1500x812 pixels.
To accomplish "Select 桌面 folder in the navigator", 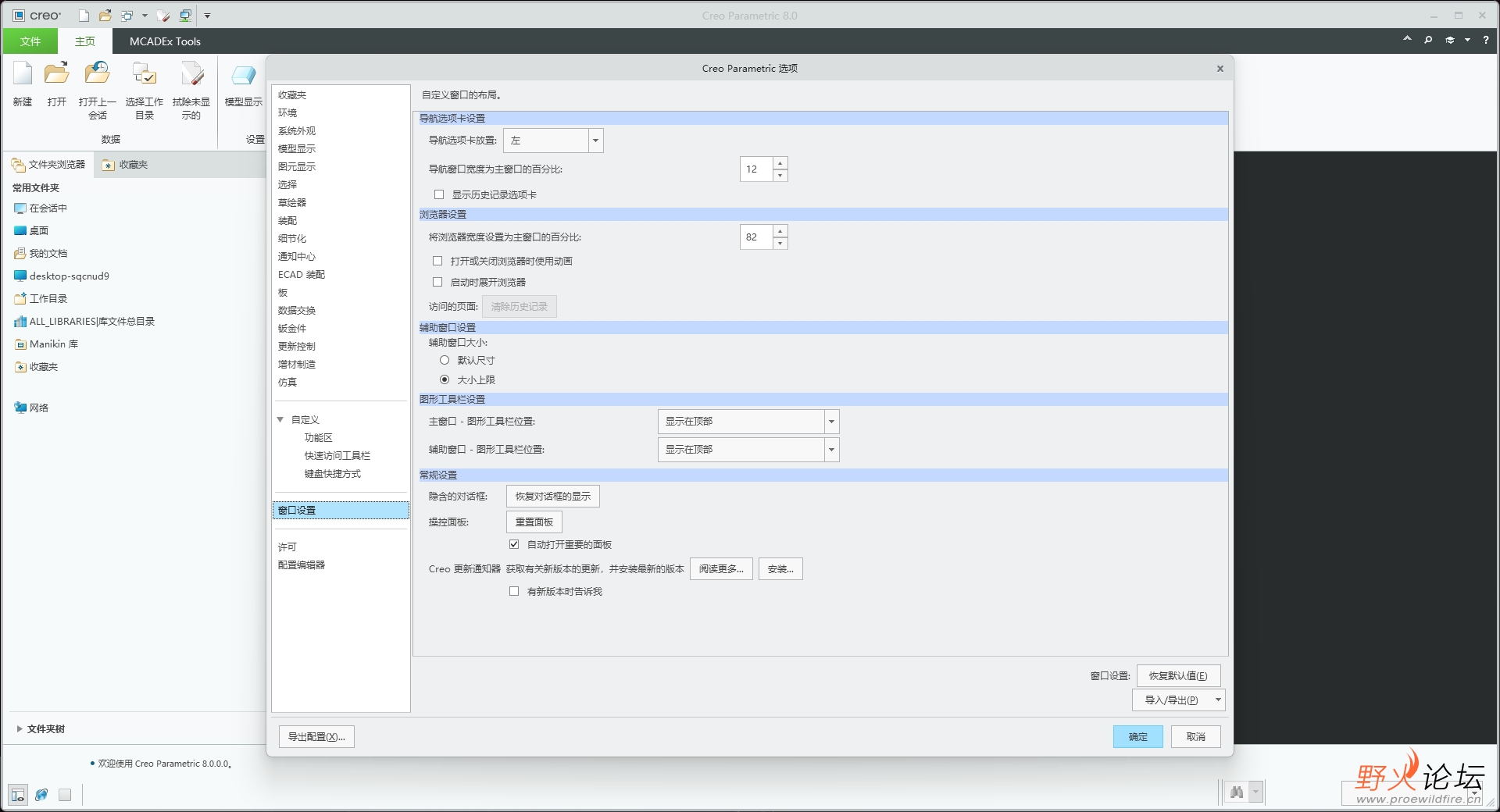I will click(x=31, y=231).
